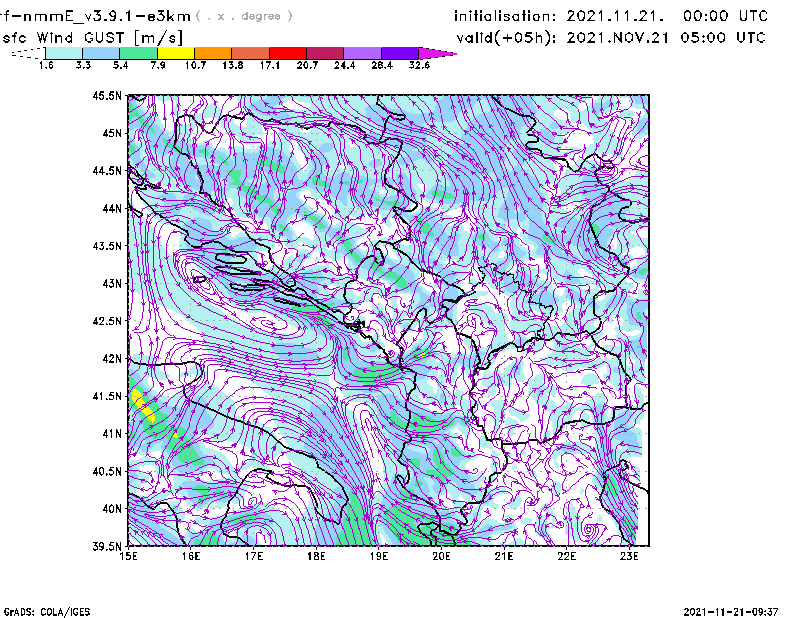Click the dashed white arrow at colorbar start
This screenshot has height=618, width=800.
tap(28, 53)
